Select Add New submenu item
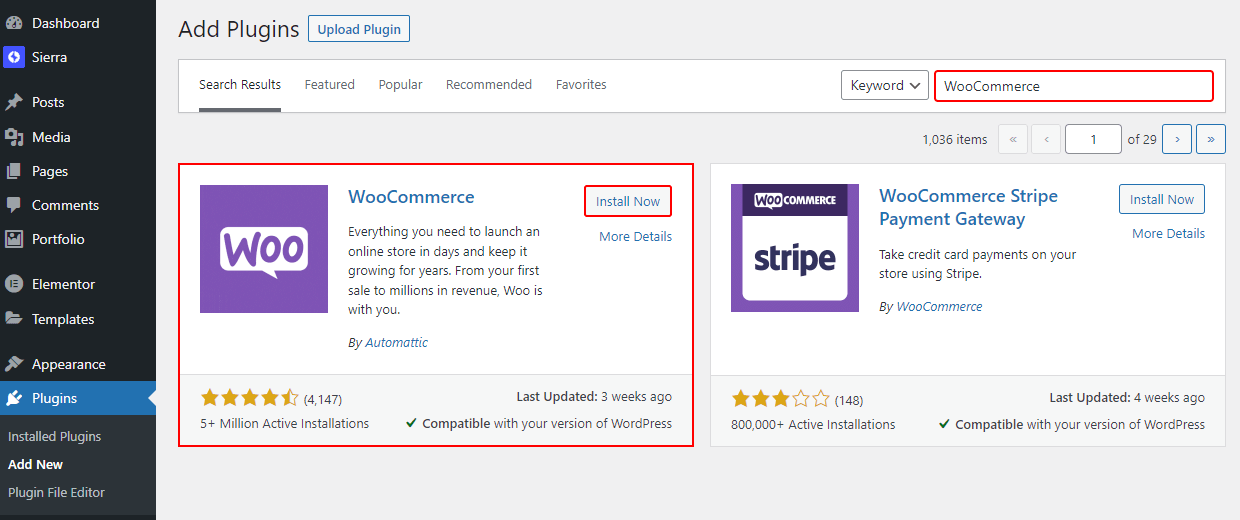 coord(36,464)
